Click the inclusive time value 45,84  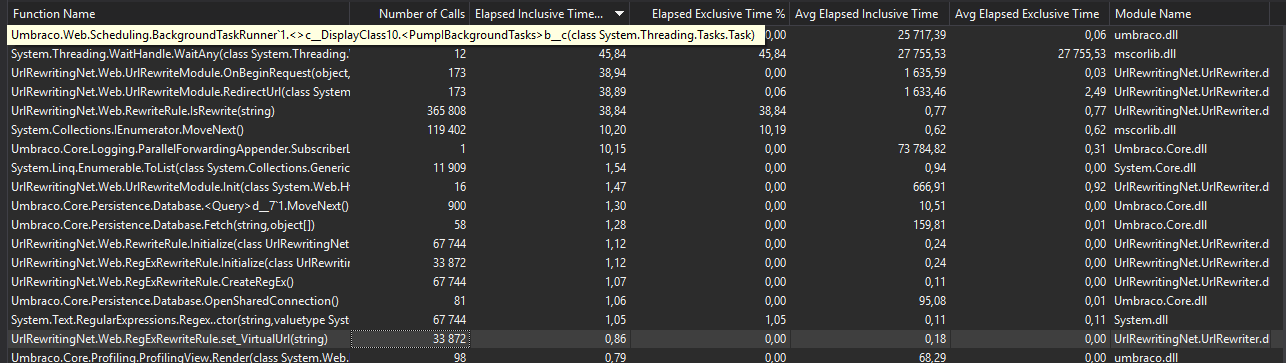click(x=612, y=53)
